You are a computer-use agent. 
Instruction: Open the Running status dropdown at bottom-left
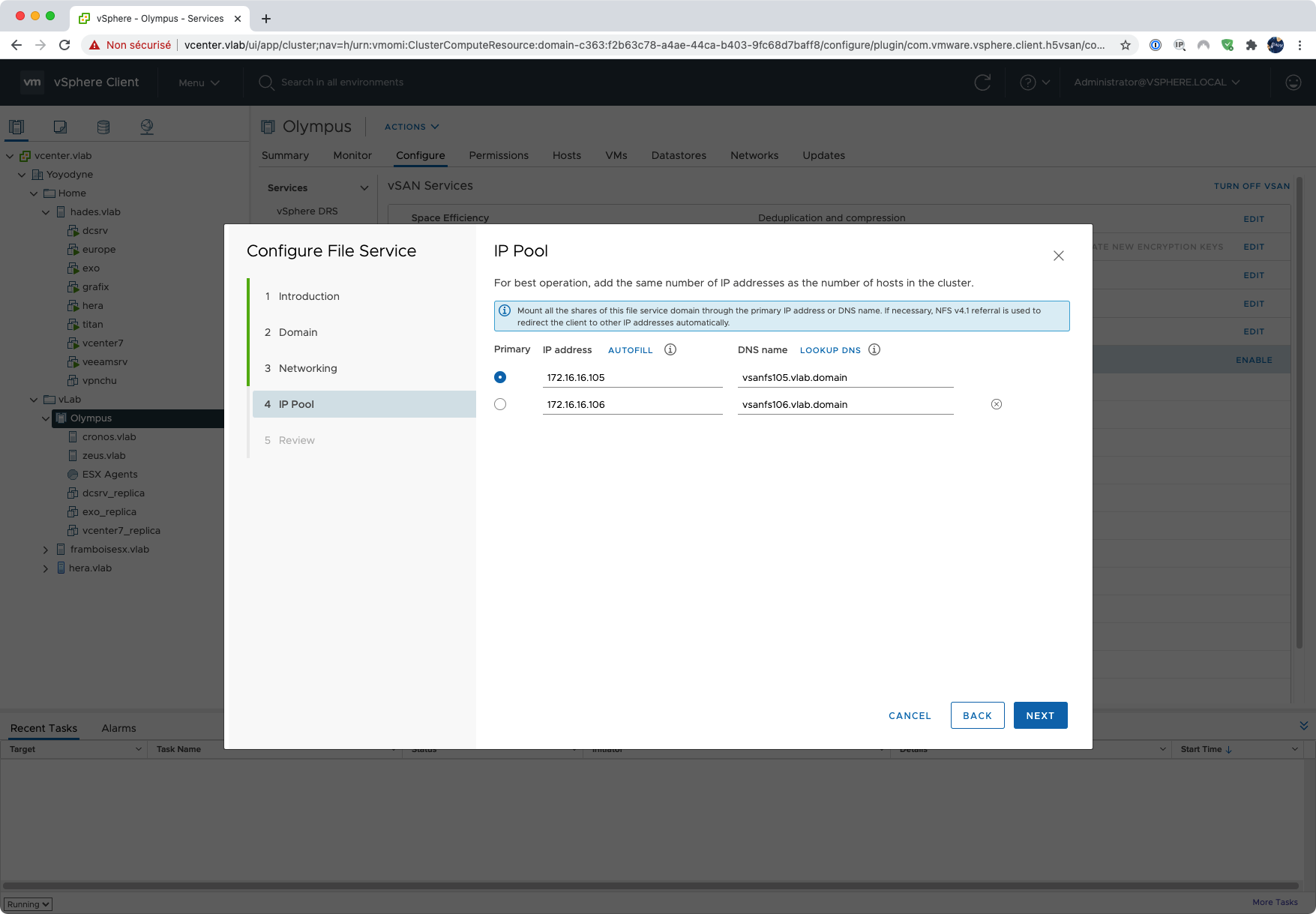[x=28, y=904]
